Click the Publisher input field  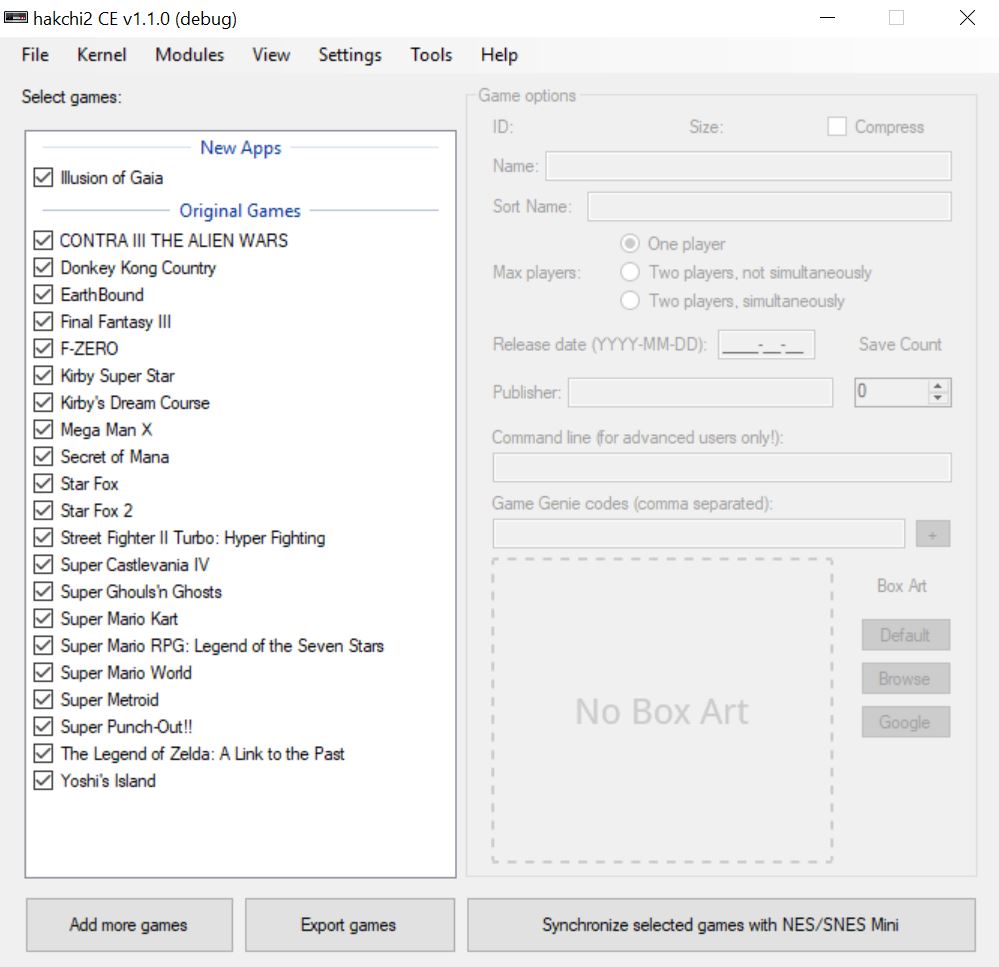[x=700, y=392]
